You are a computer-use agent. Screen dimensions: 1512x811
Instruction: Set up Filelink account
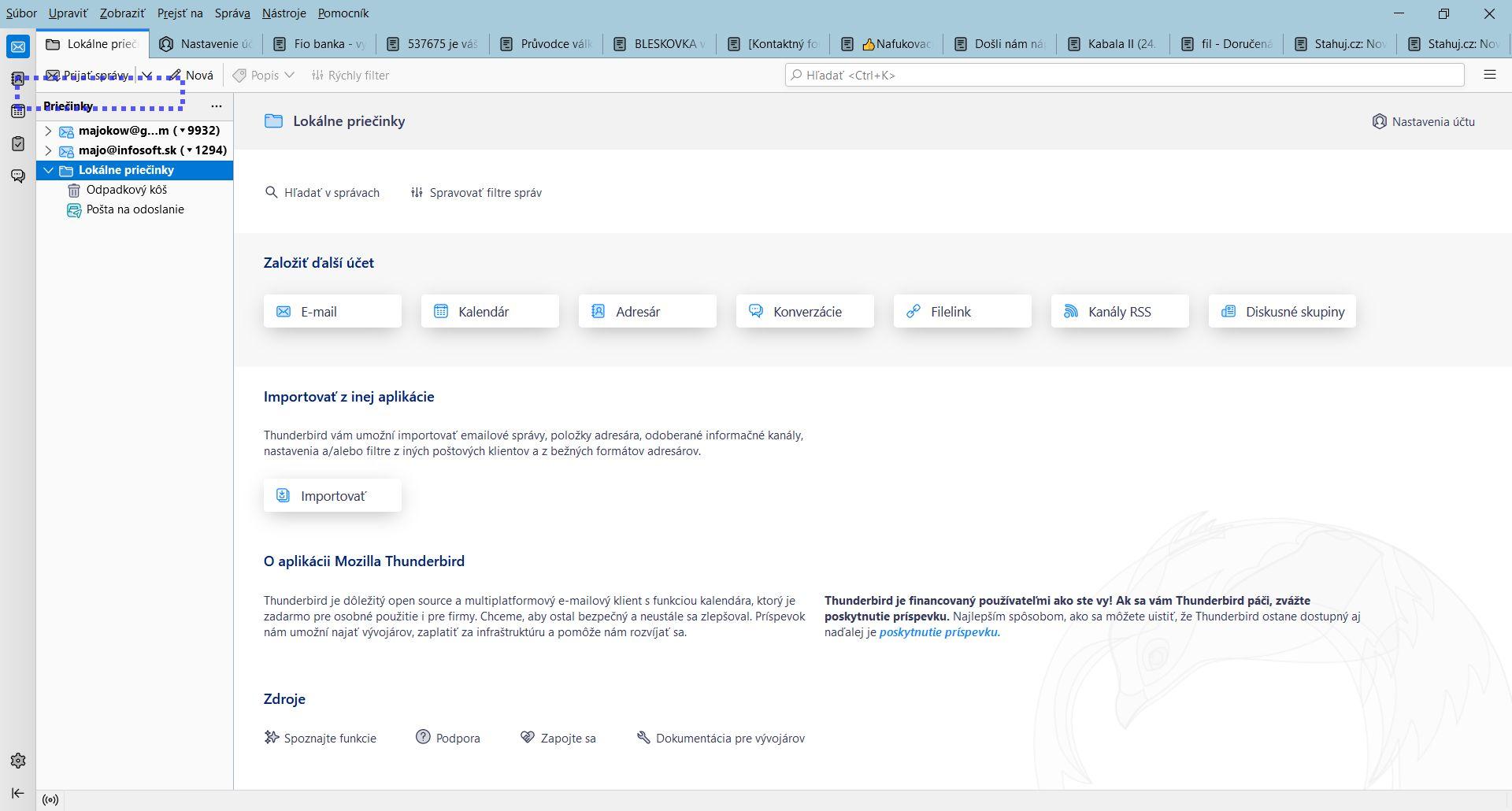962,312
